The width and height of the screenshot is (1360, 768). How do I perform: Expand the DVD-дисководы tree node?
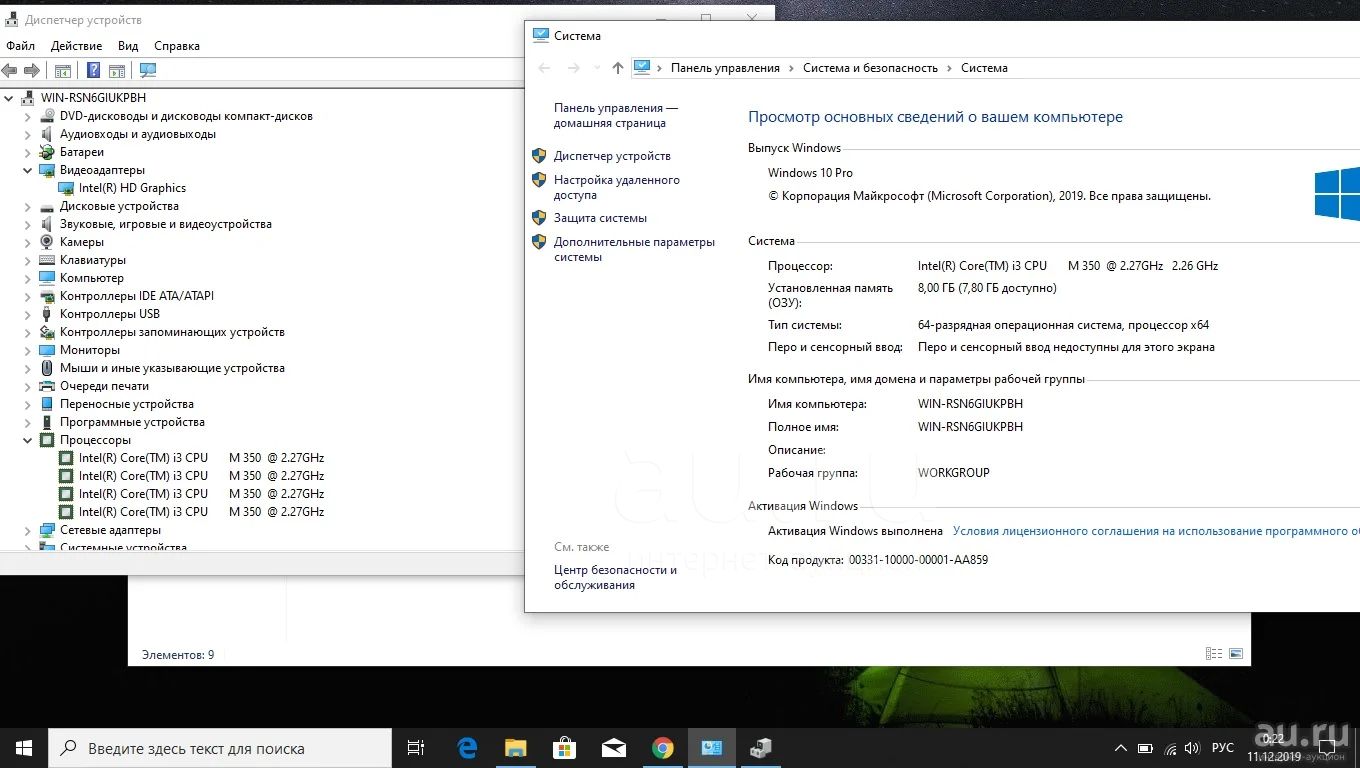[28, 116]
